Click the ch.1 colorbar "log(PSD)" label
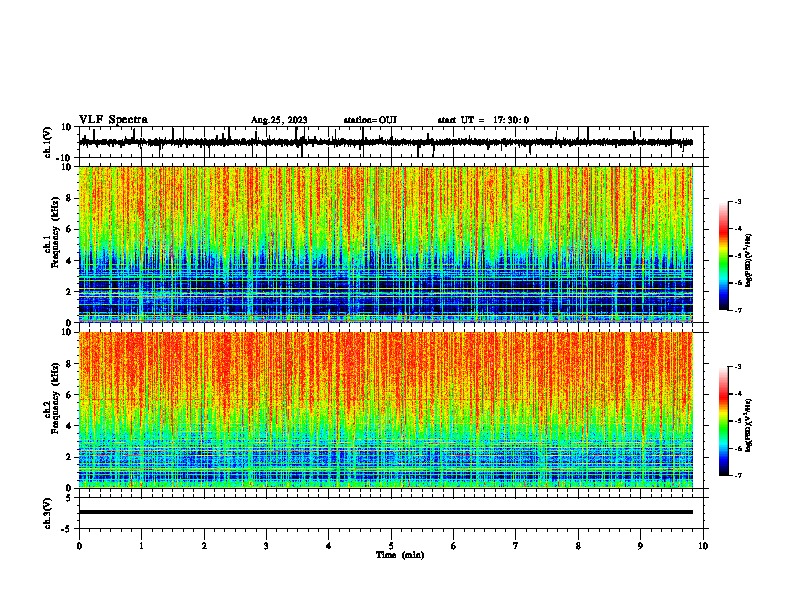The width and height of the screenshot is (792, 612). pyautogui.click(x=749, y=260)
